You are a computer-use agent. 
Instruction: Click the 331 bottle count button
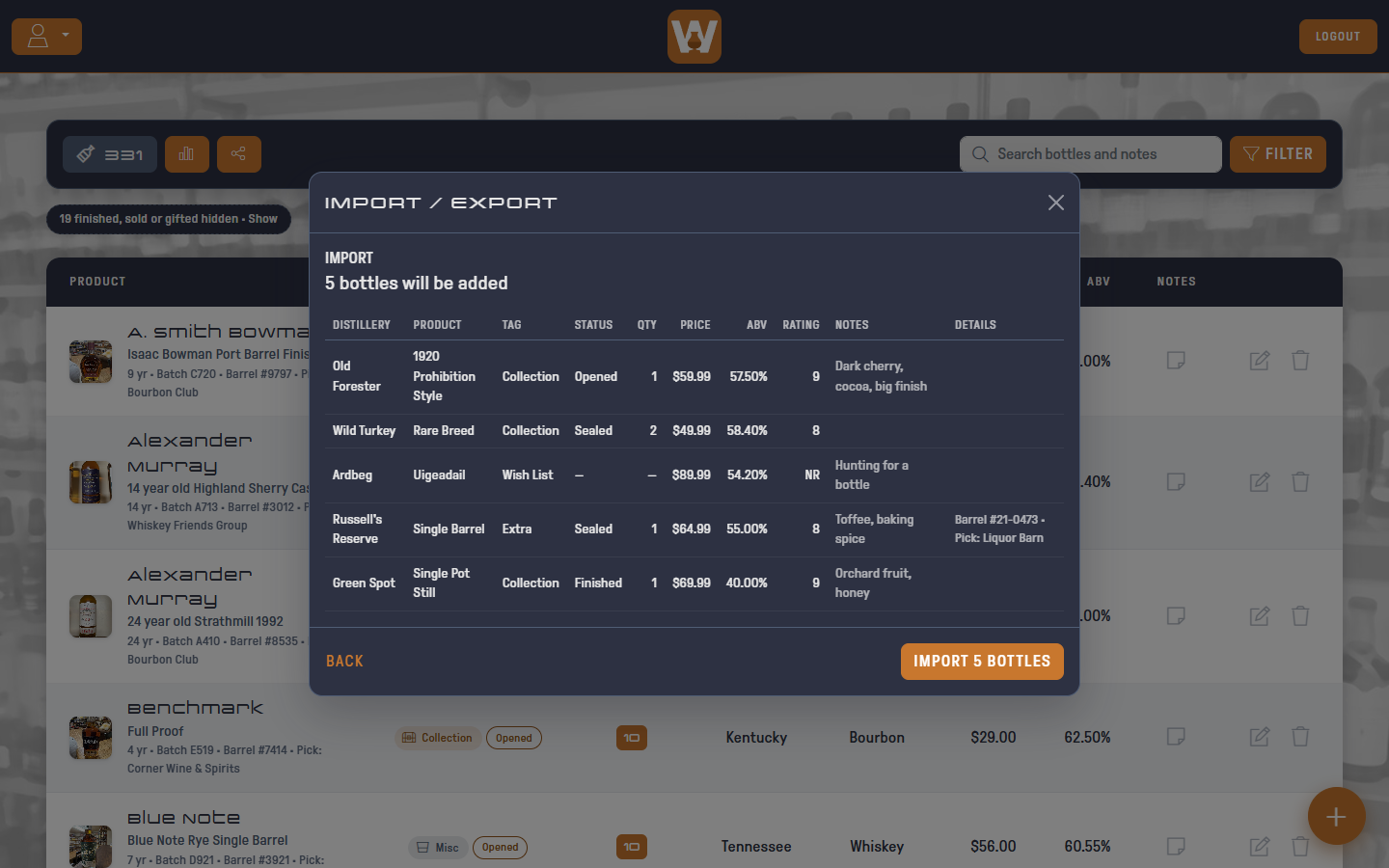(x=110, y=154)
